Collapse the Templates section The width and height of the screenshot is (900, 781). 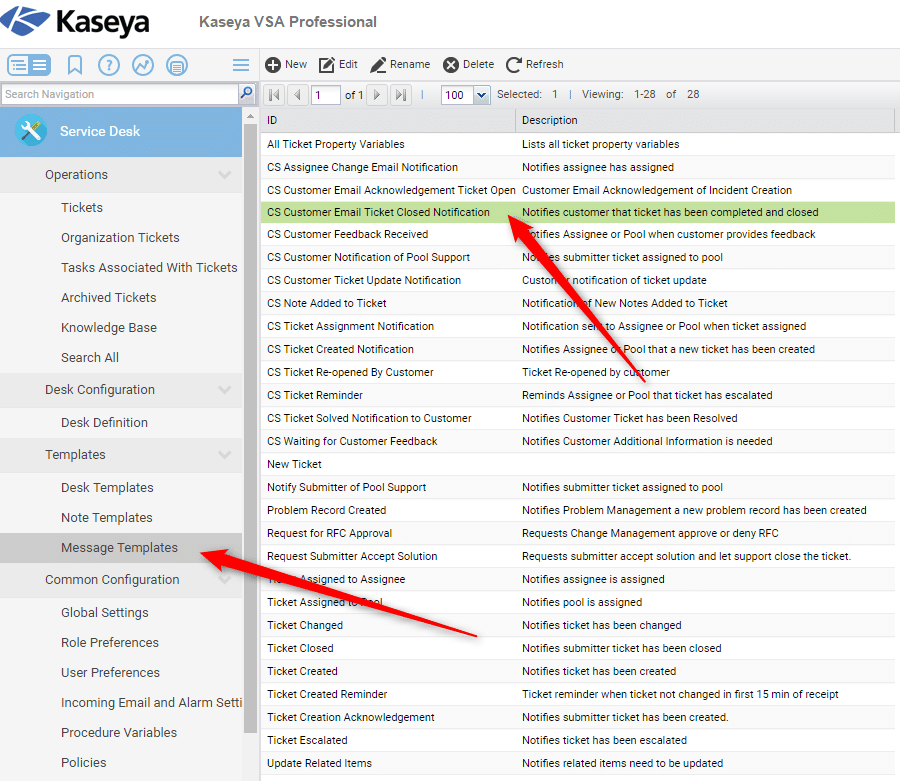coord(224,454)
